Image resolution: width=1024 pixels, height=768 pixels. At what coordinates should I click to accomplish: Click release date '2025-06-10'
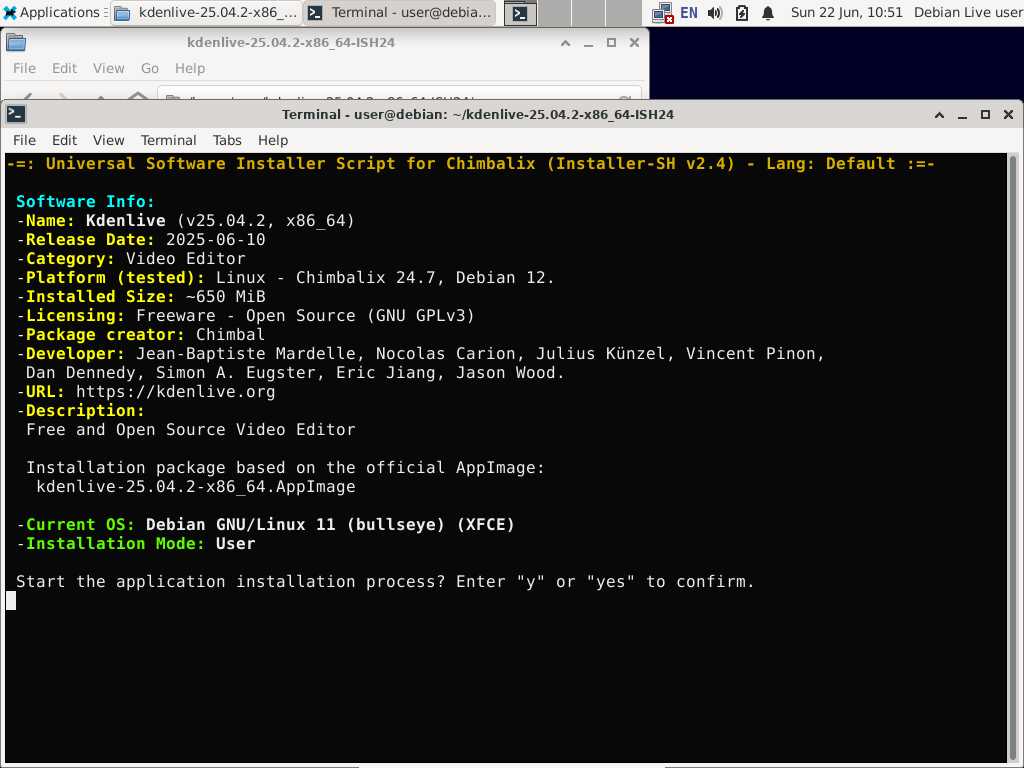tap(216, 240)
